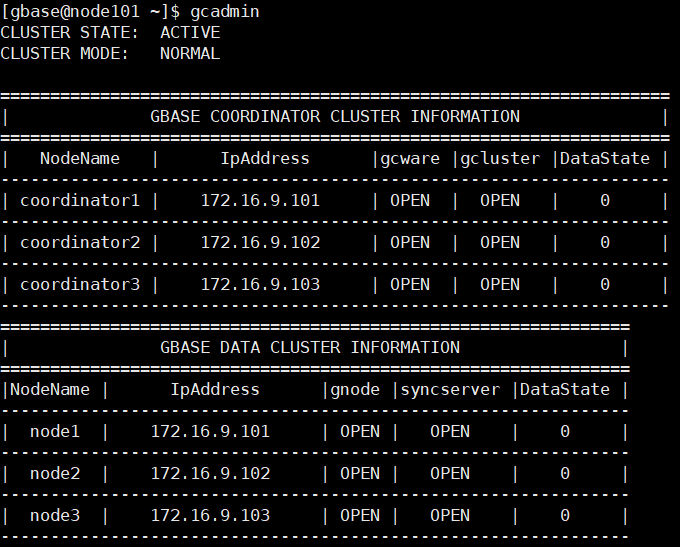
Task: Click DataState 0 for node3
Action: [x=565, y=516]
